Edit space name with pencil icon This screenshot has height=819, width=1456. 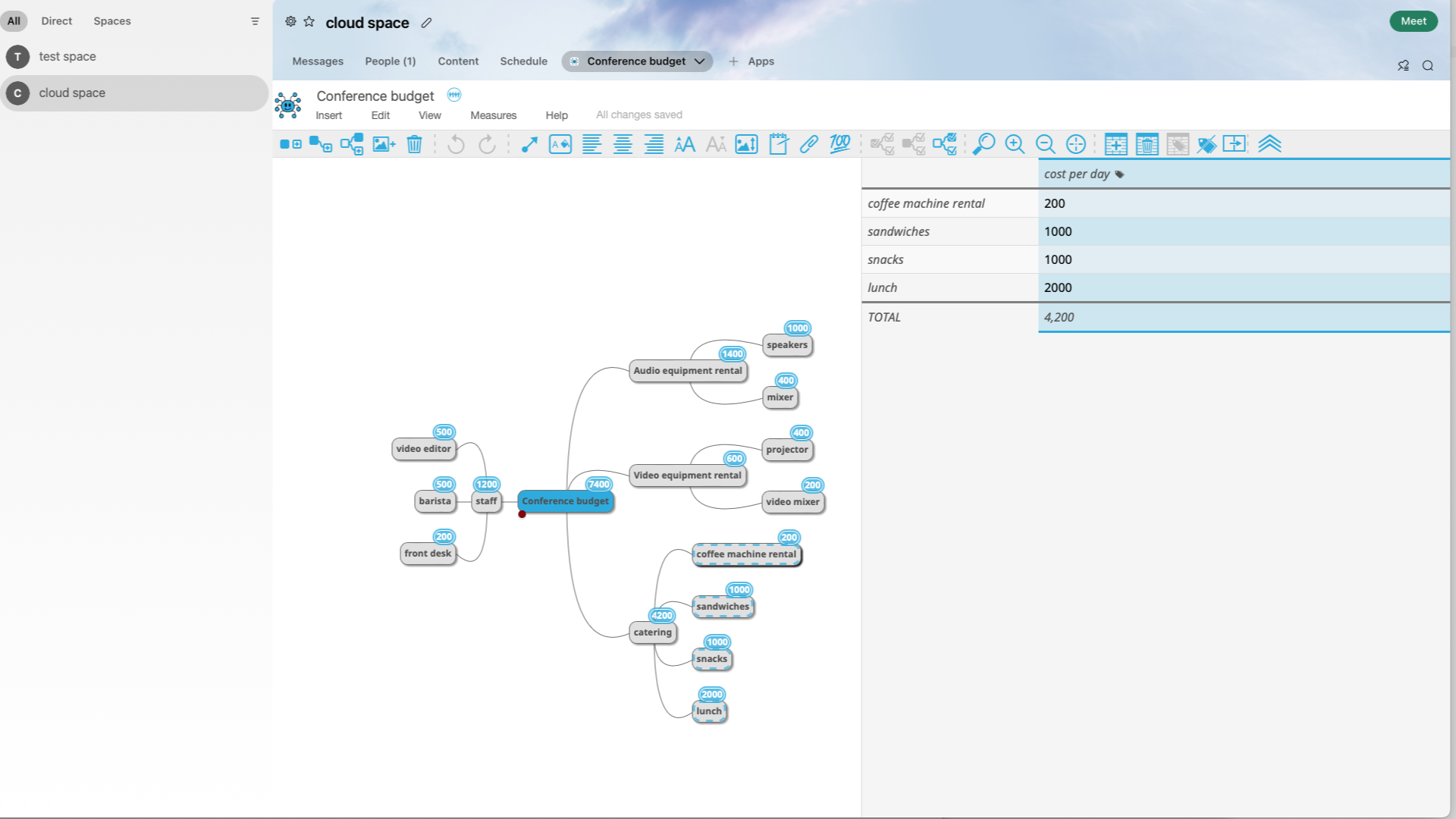tap(427, 23)
